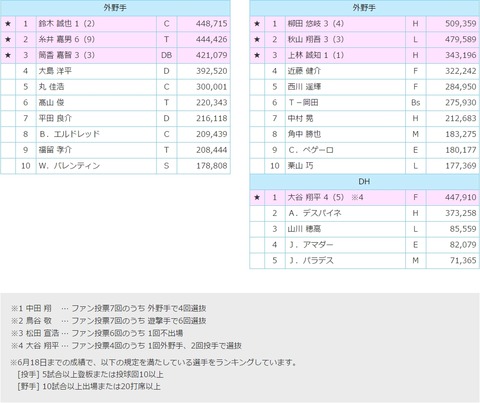The width and height of the screenshot is (480, 403).
Task: Click vote count 392,520
Action: 212,71
